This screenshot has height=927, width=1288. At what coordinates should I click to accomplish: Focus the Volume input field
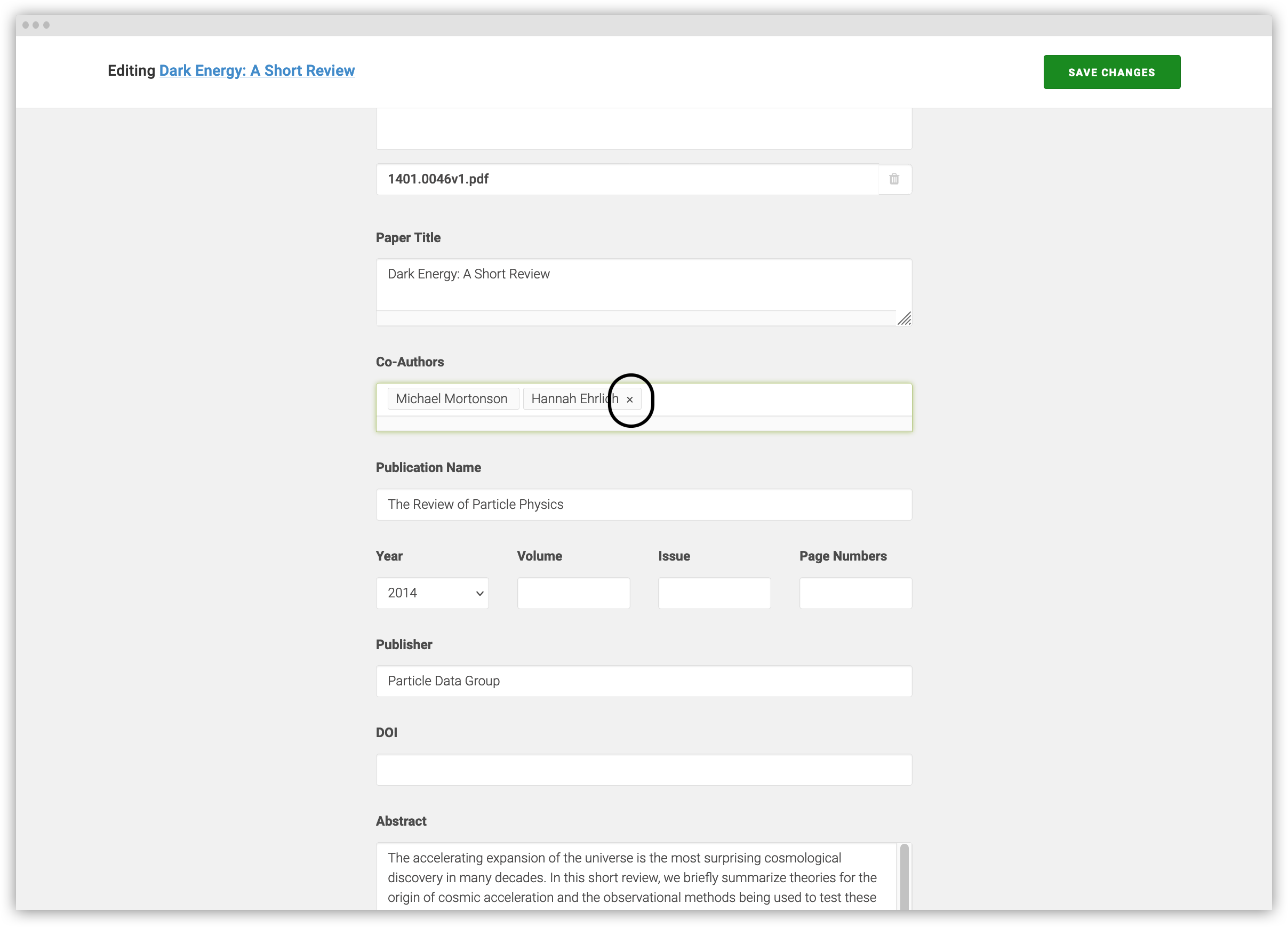coord(573,593)
